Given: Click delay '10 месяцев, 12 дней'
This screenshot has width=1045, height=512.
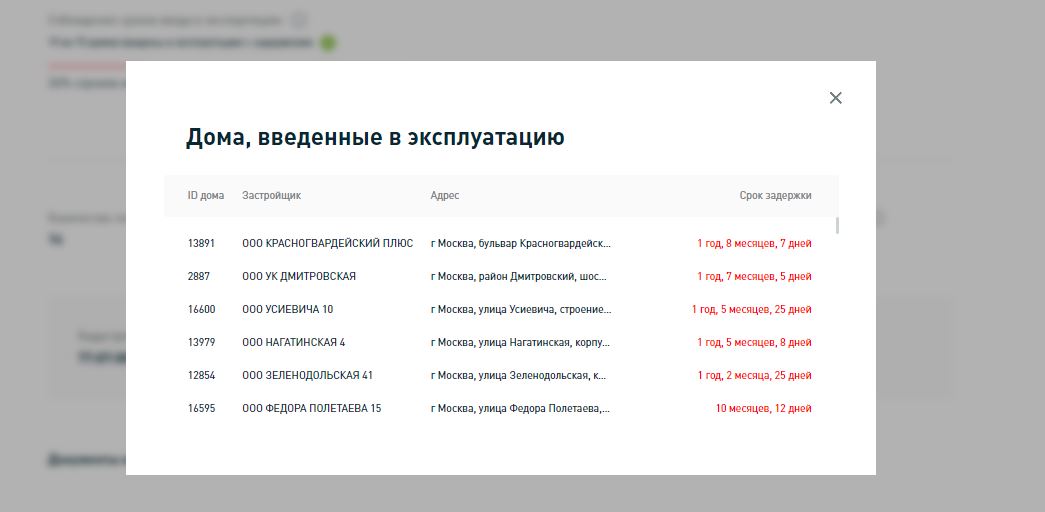Looking at the screenshot, I should [x=764, y=409].
